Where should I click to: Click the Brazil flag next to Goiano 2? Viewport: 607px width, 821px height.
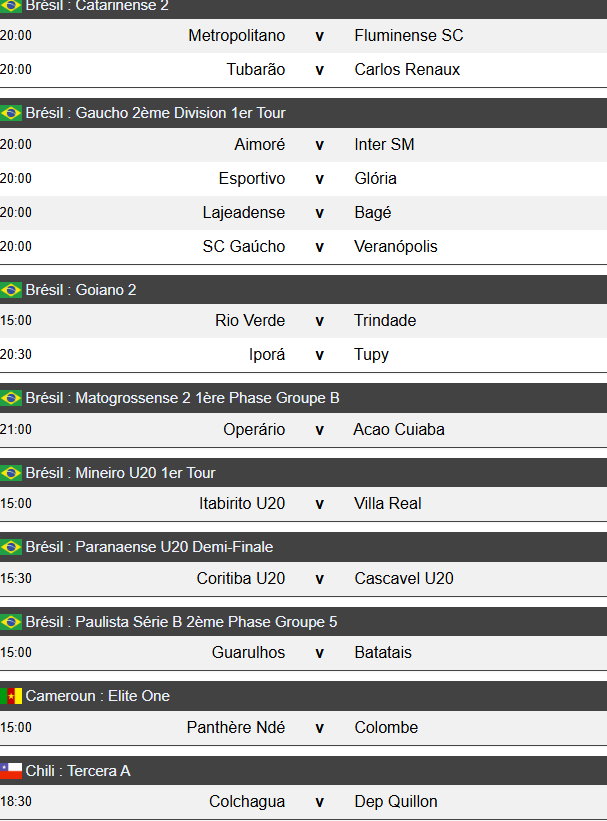click(11, 290)
